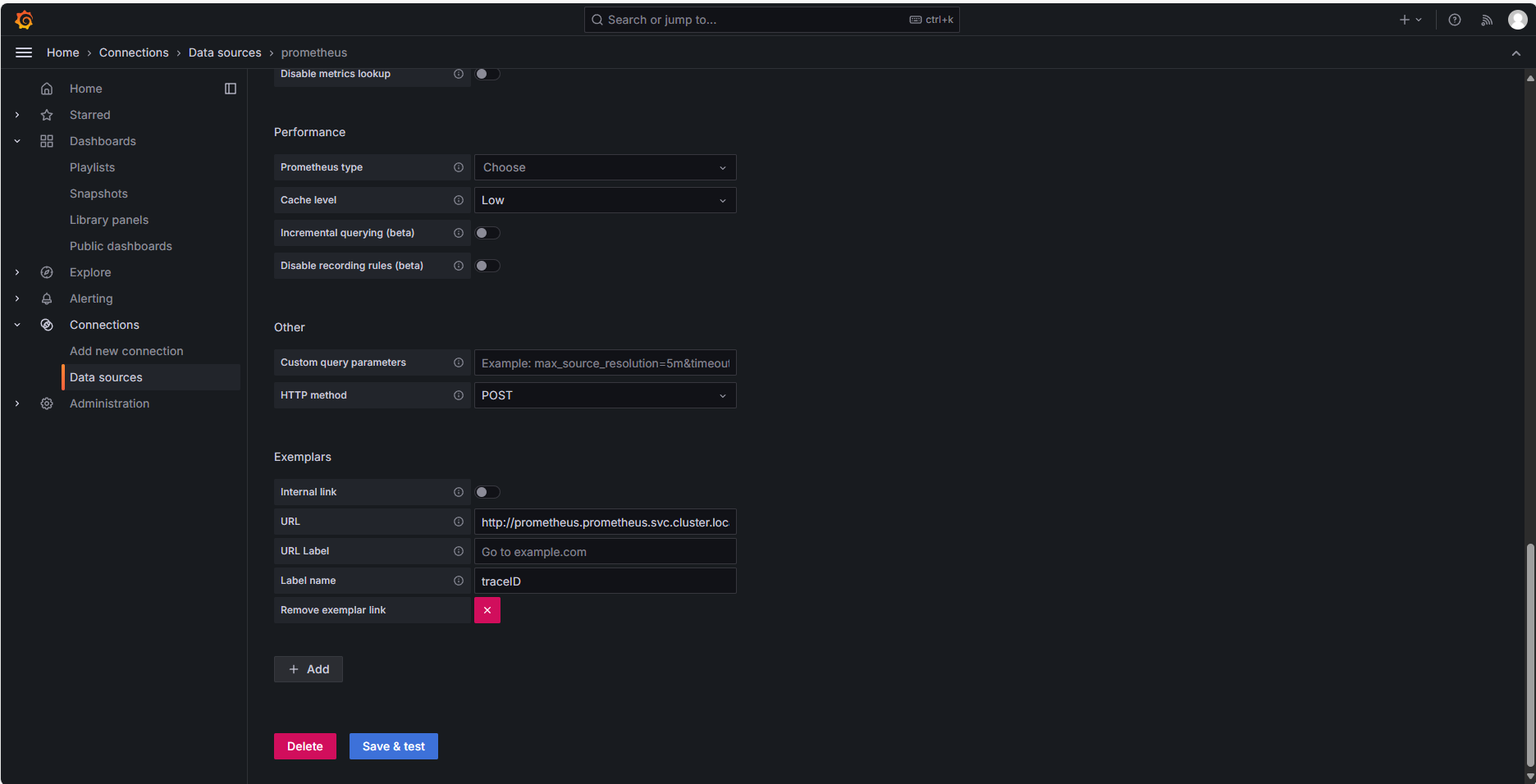The width and height of the screenshot is (1536, 784).
Task: Select Data sources in sidebar
Action: pyautogui.click(x=151, y=377)
